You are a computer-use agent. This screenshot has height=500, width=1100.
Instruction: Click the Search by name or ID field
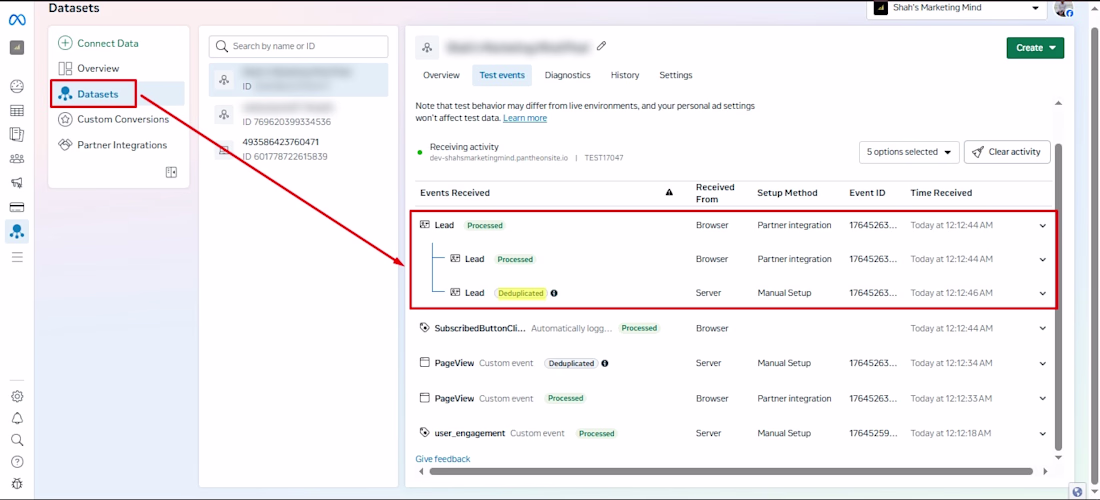(x=298, y=46)
